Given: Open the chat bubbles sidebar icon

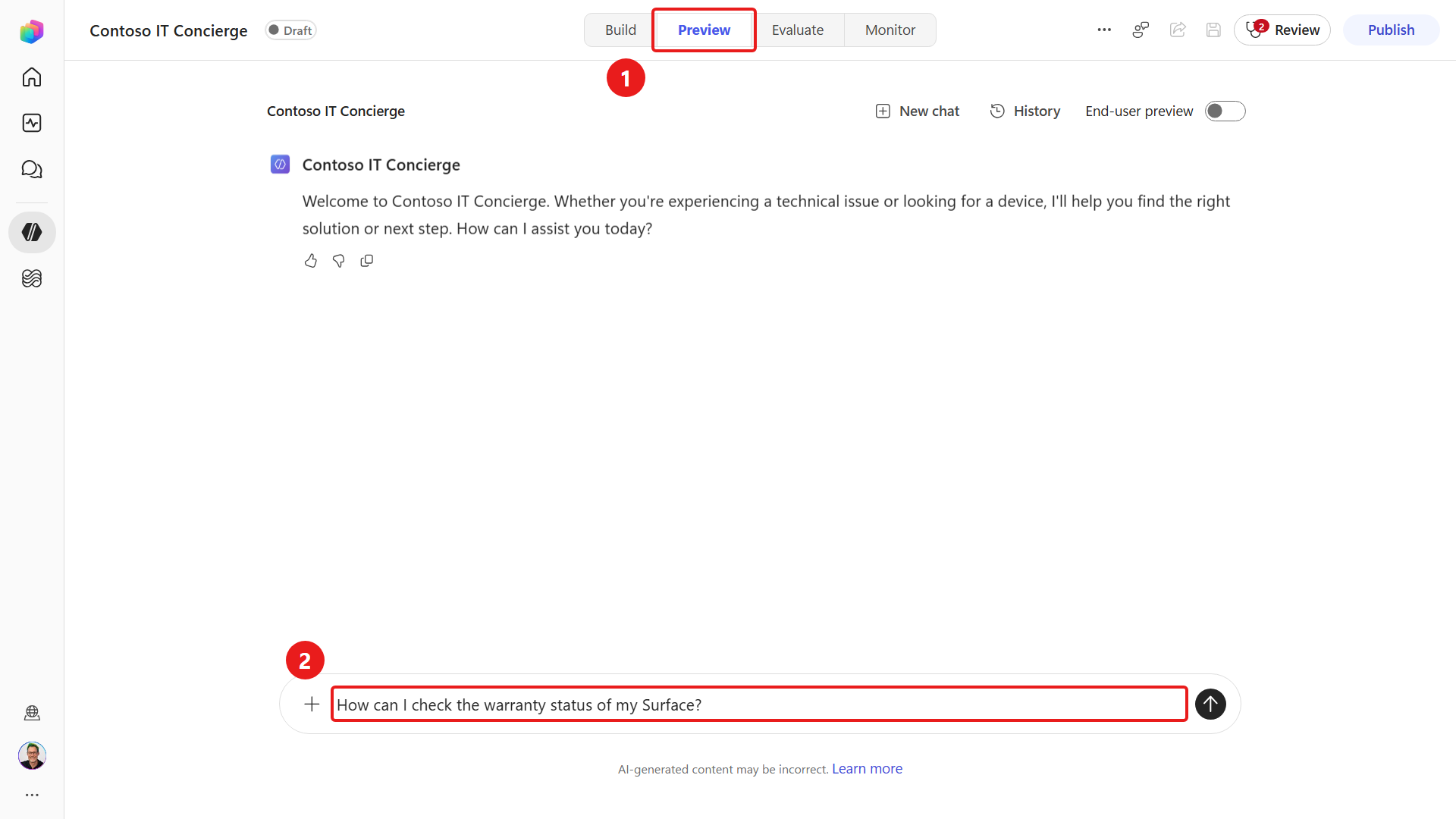Looking at the screenshot, I should coord(32,169).
